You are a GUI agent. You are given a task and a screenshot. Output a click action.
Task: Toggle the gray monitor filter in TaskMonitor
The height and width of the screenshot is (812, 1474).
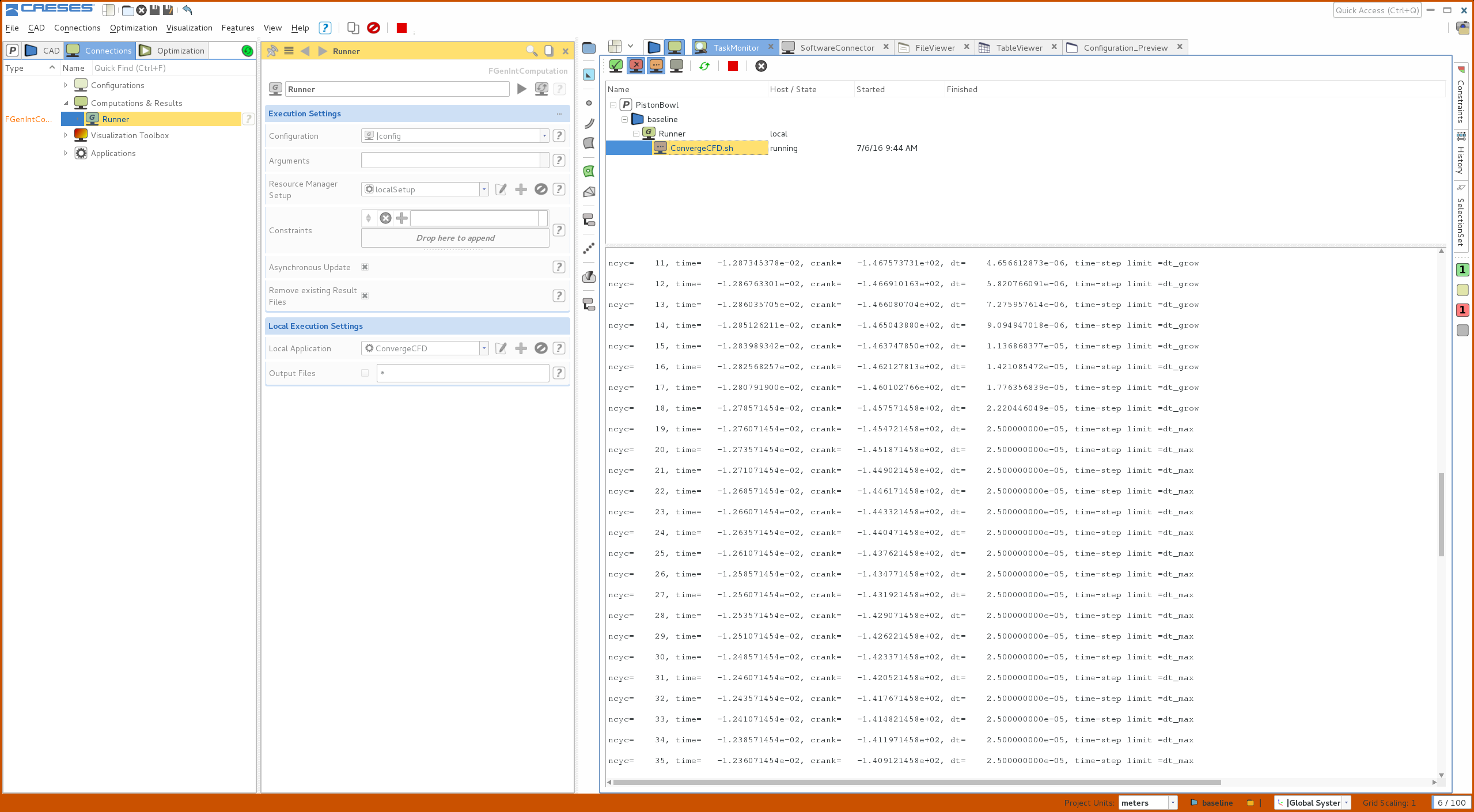[676, 66]
